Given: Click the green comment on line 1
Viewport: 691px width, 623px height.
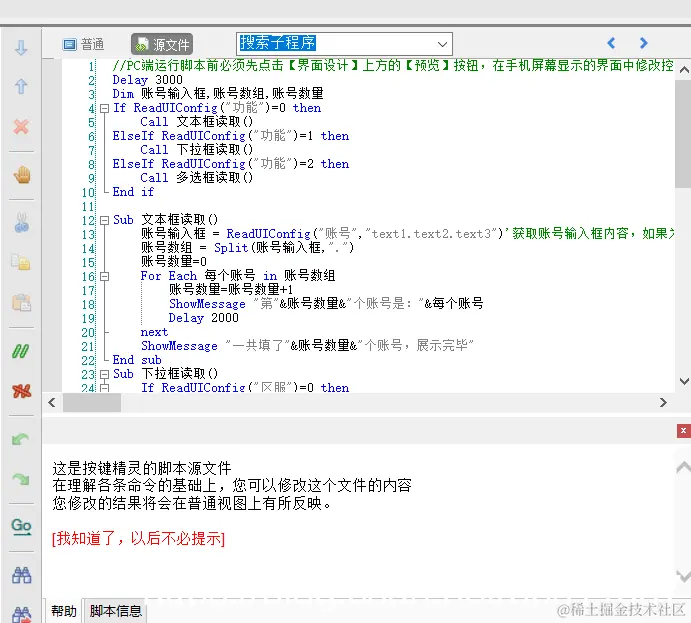Looking at the screenshot, I should pos(393,66).
